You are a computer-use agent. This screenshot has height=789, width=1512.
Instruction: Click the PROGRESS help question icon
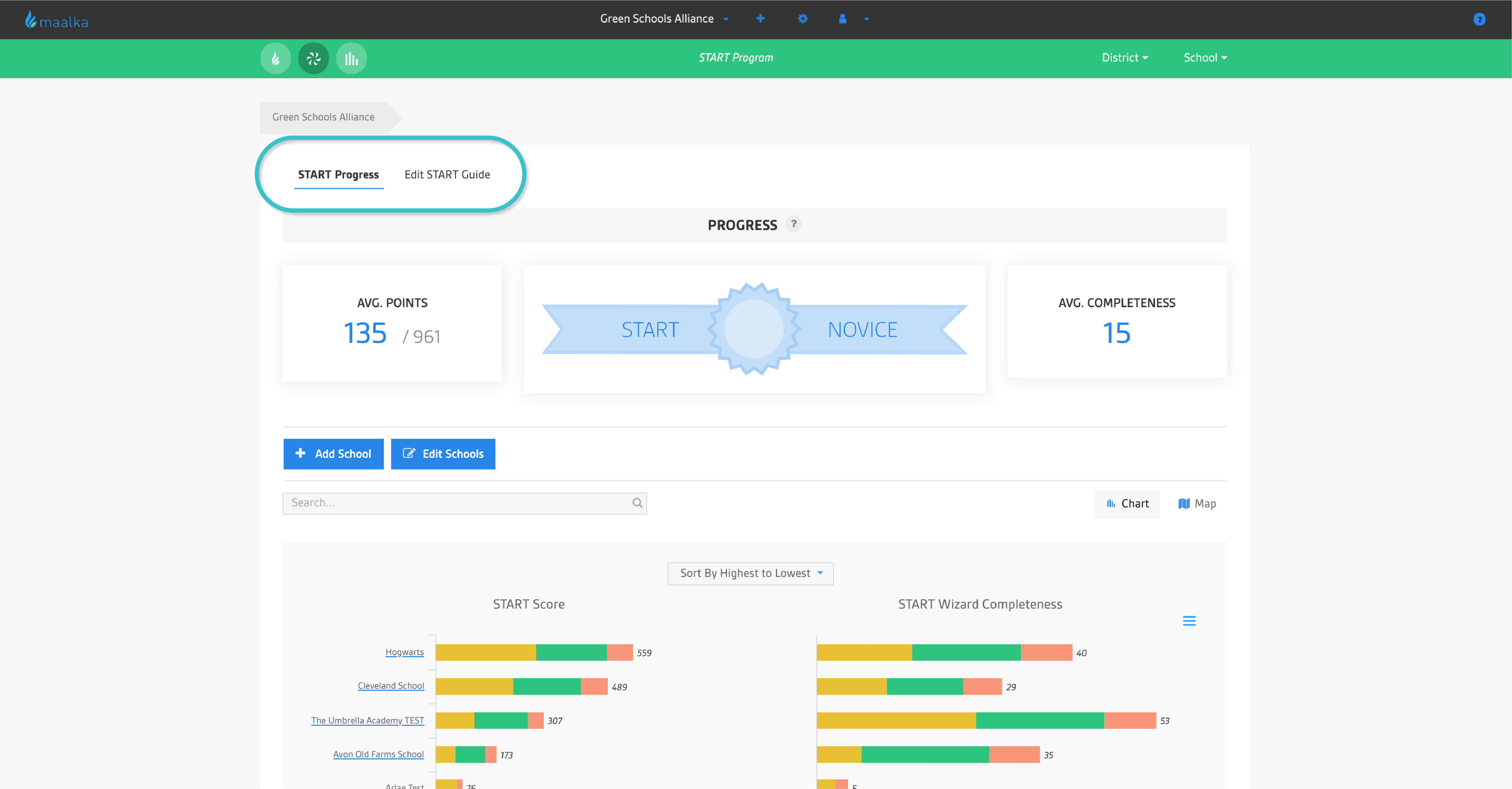pyautogui.click(x=793, y=224)
